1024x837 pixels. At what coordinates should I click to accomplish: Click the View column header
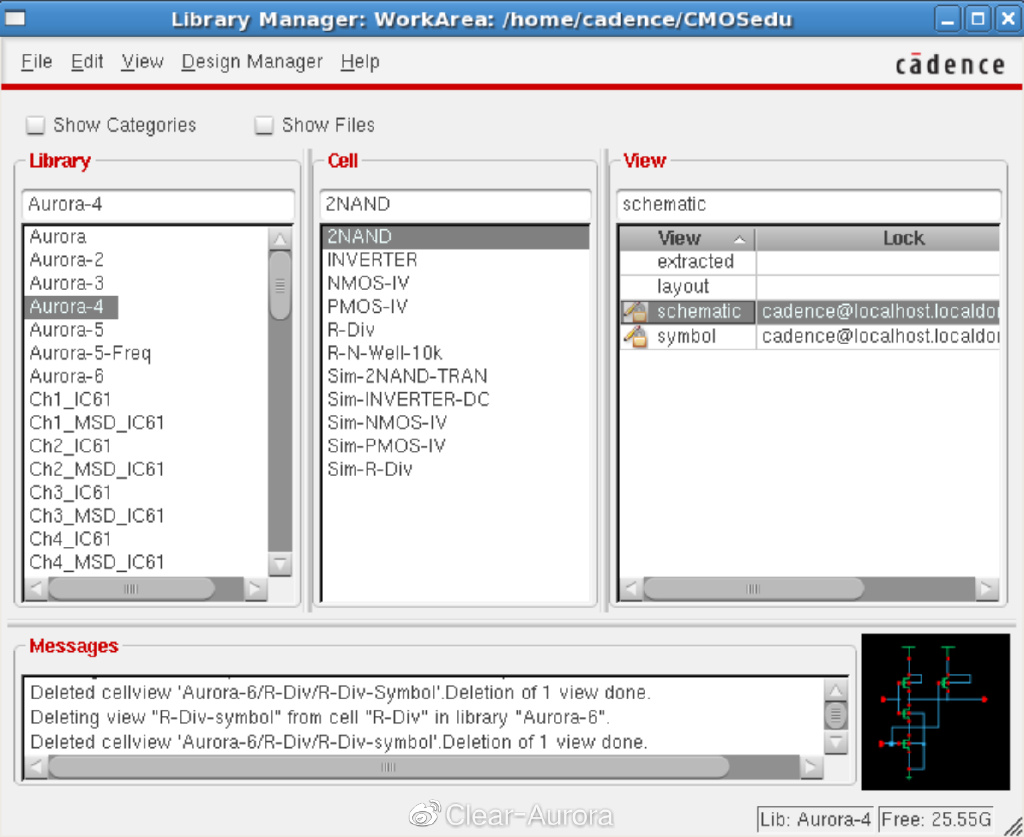(x=687, y=239)
